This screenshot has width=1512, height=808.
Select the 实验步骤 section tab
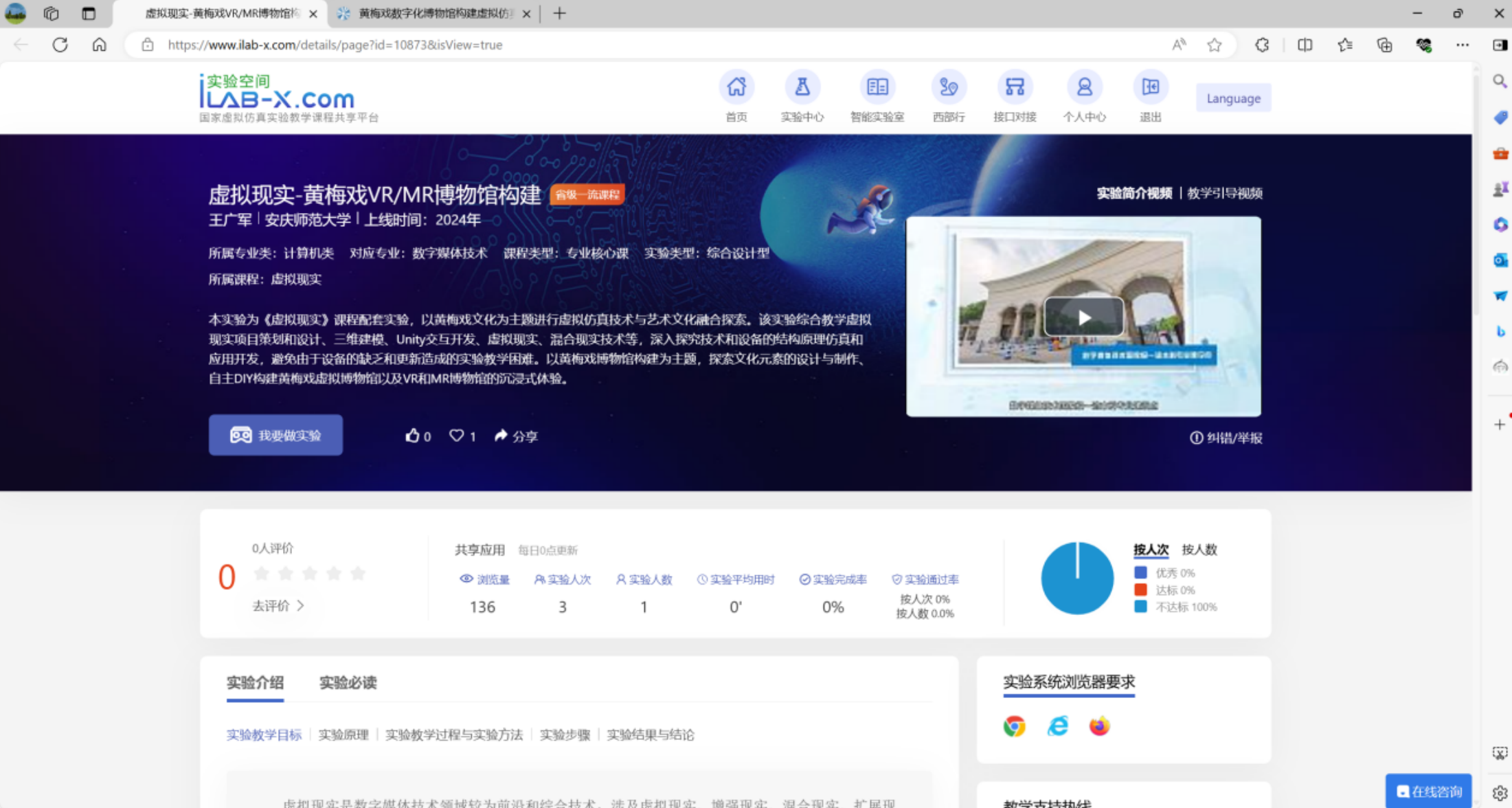565,734
